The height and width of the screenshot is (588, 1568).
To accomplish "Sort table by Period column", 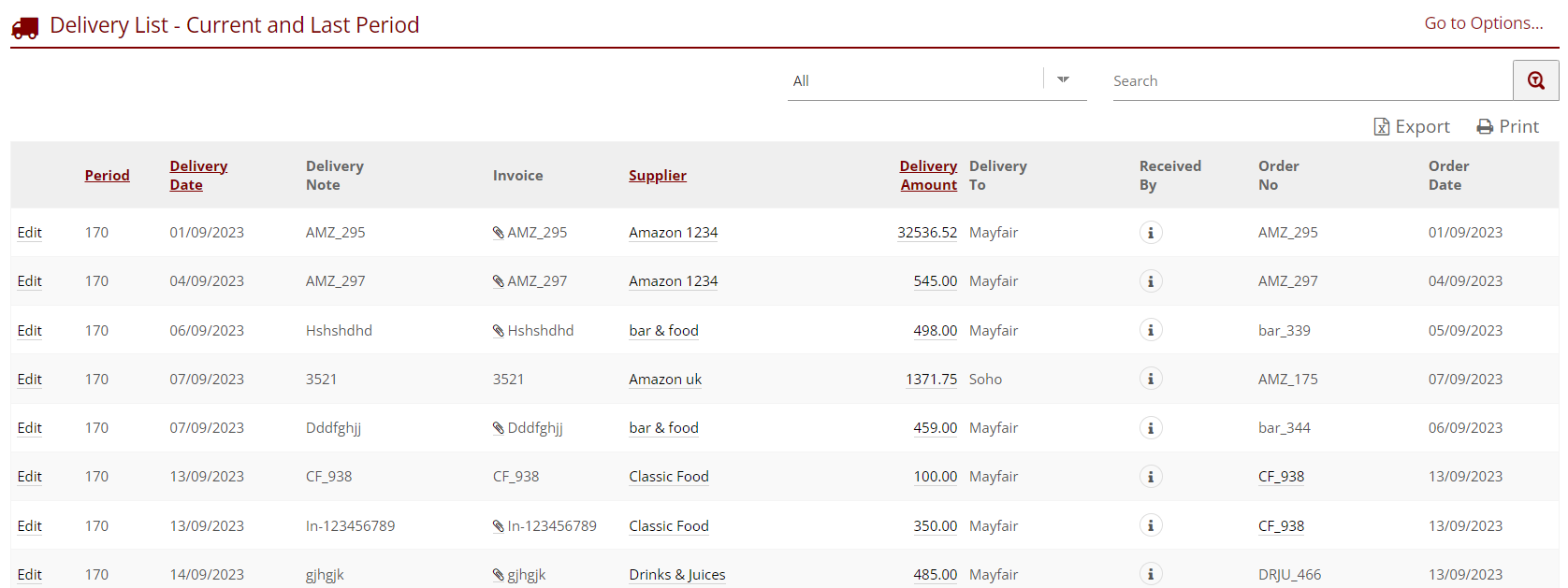I will (107, 176).
